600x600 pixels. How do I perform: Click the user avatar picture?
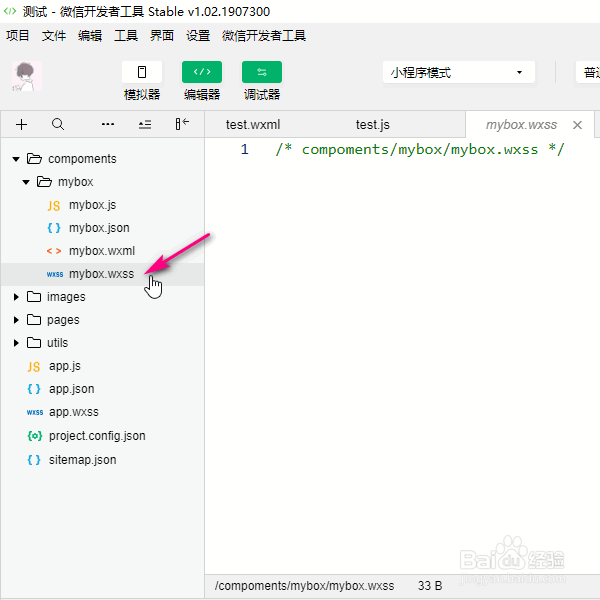click(27, 76)
